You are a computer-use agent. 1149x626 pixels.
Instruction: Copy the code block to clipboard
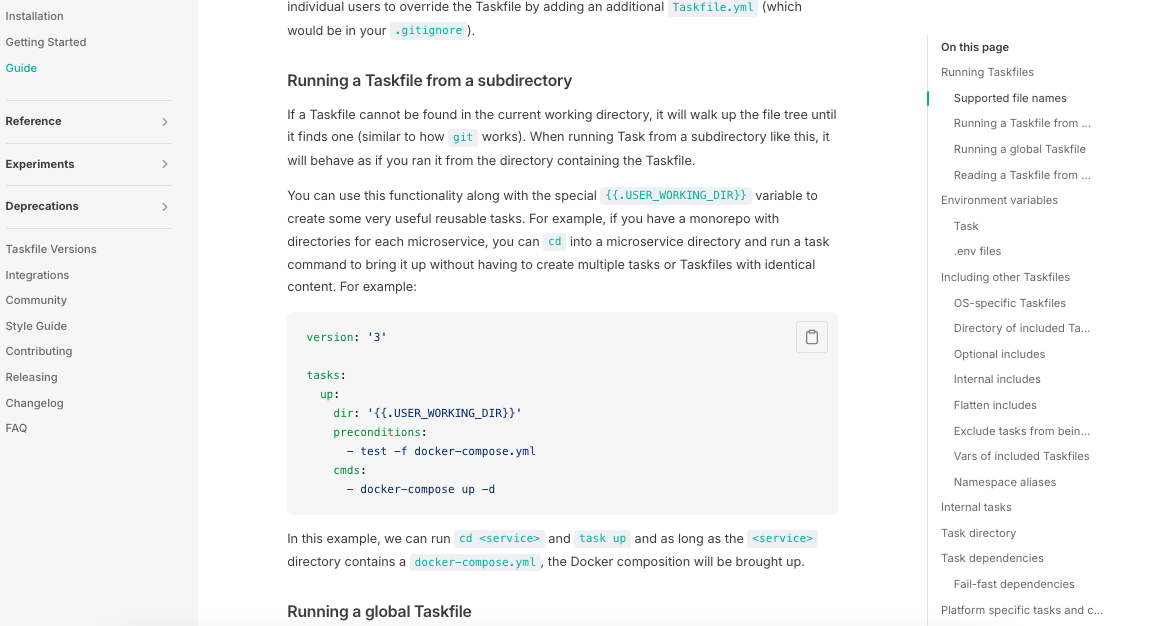click(x=812, y=337)
